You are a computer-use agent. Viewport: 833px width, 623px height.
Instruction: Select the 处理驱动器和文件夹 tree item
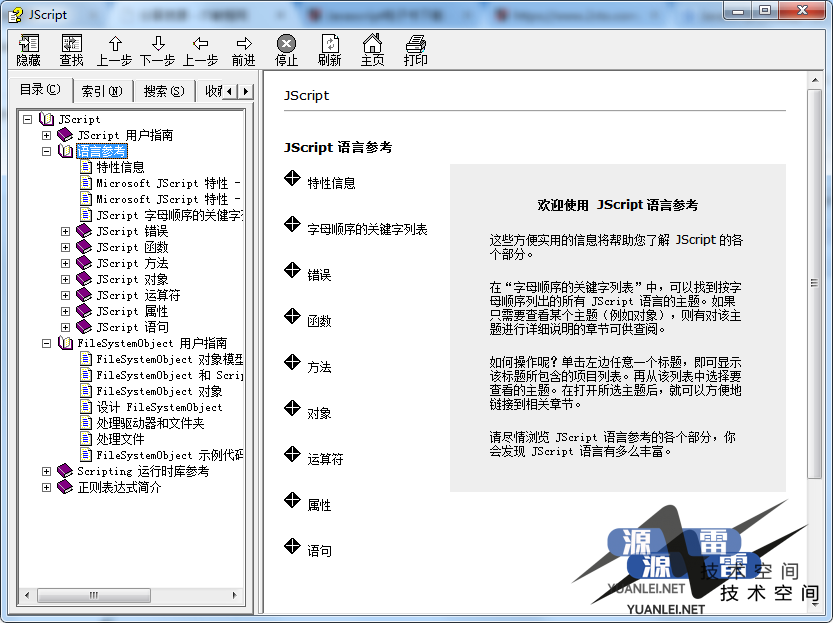[150, 423]
